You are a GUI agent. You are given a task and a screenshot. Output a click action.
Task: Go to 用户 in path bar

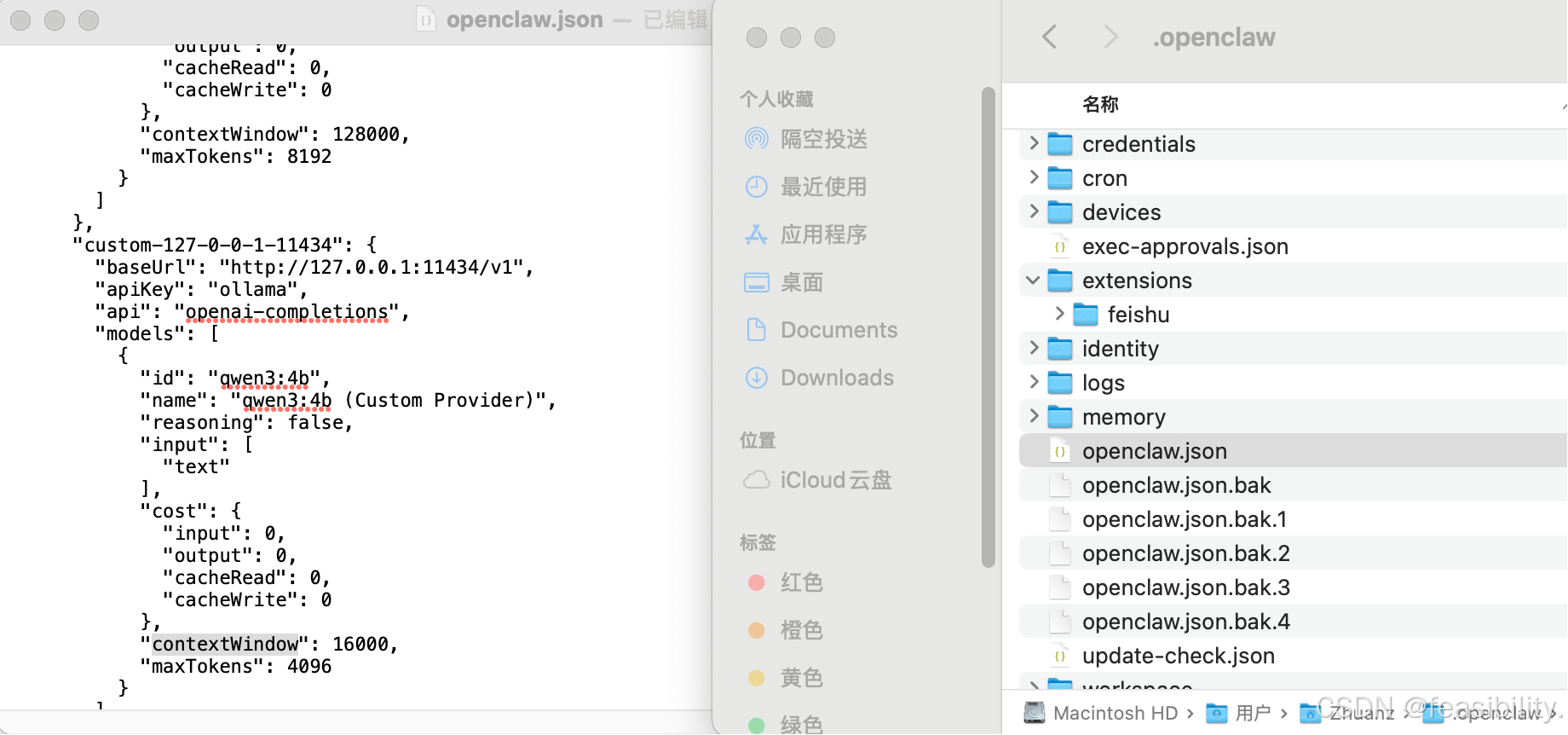pos(1253,713)
